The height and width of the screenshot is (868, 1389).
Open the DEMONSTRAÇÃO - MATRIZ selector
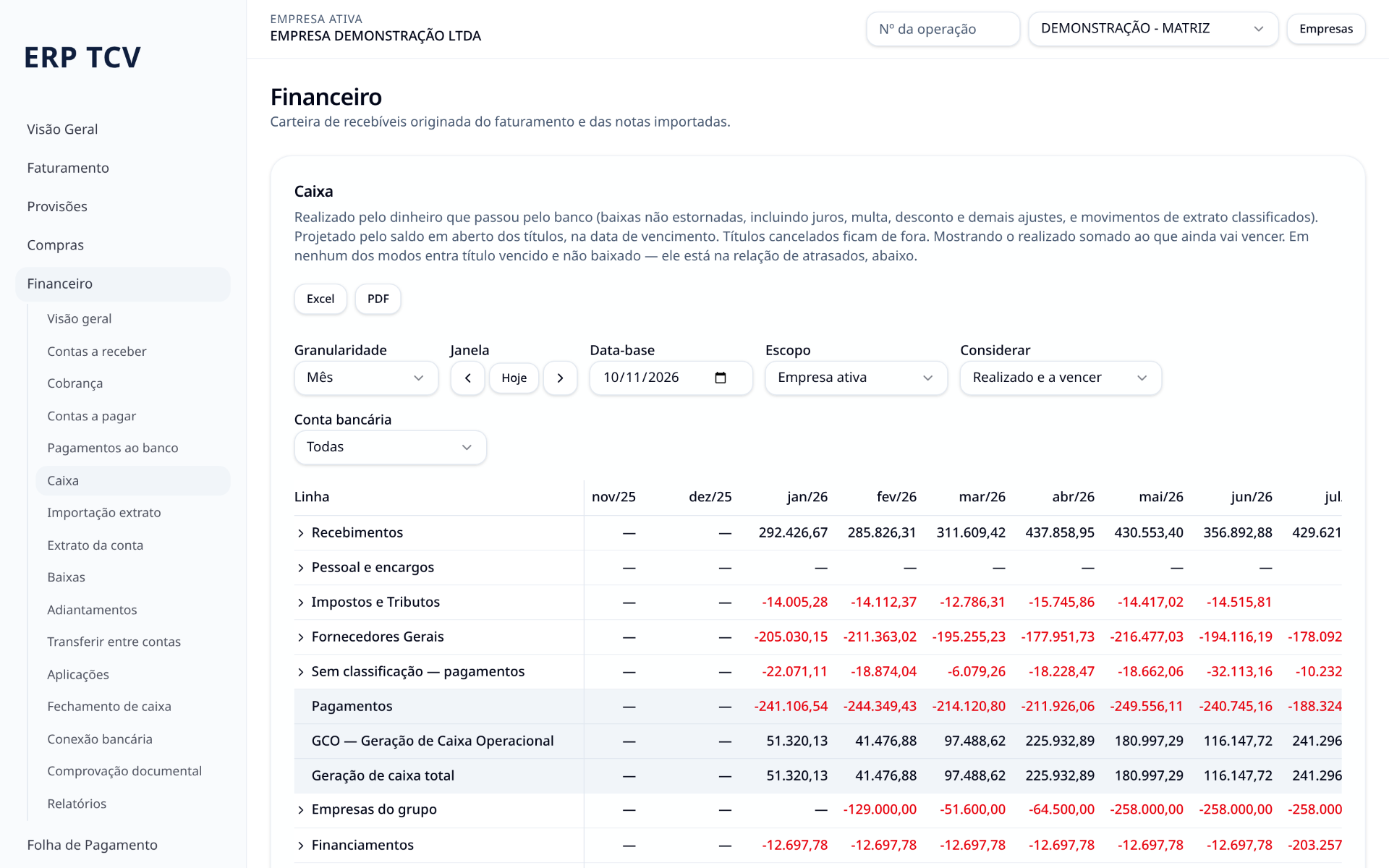(1153, 29)
